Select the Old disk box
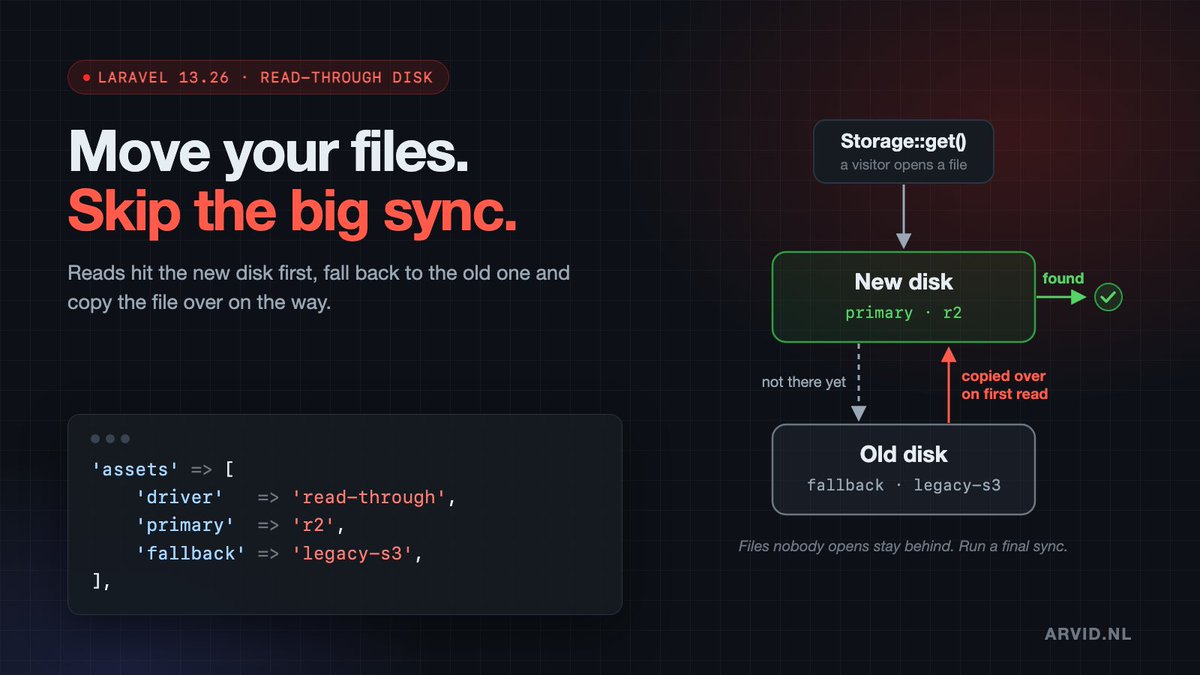The image size is (1200, 675). tap(903, 469)
